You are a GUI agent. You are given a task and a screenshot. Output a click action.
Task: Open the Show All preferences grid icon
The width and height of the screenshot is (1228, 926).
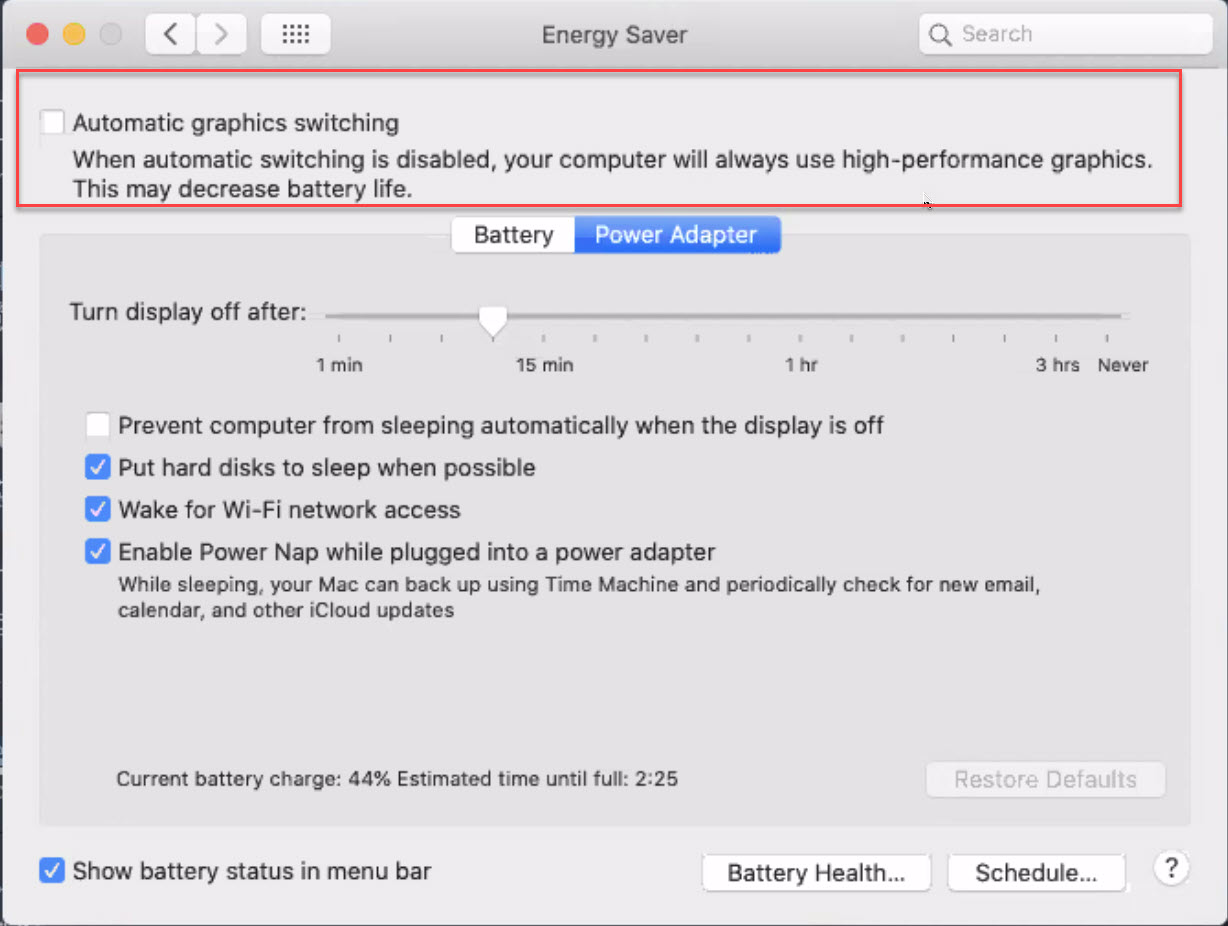coord(295,33)
